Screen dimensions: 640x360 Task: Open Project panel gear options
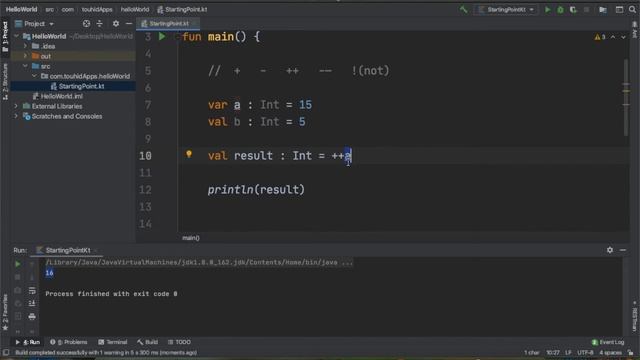coord(116,24)
